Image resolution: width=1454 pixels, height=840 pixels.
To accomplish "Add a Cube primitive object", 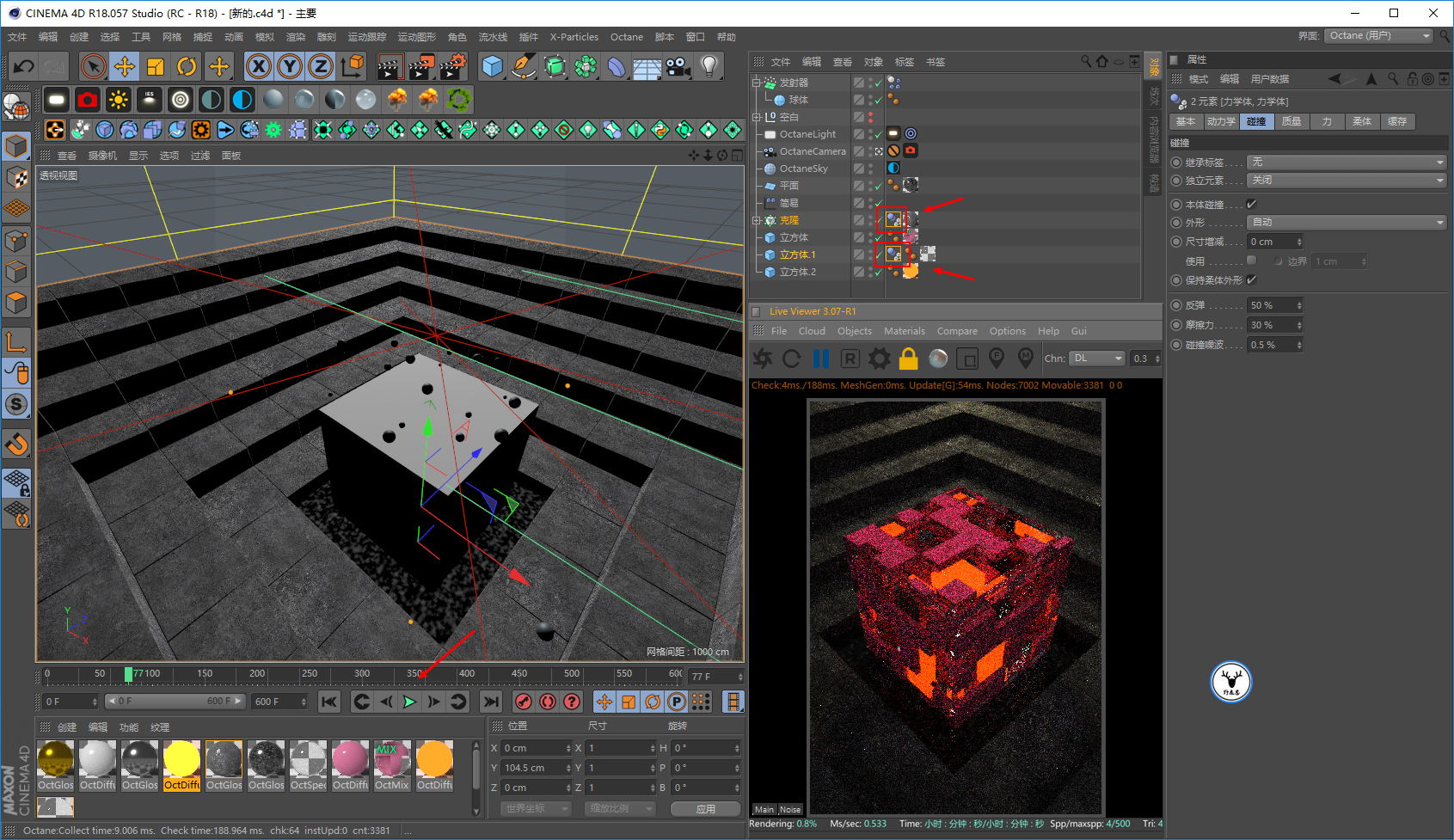I will 493,66.
